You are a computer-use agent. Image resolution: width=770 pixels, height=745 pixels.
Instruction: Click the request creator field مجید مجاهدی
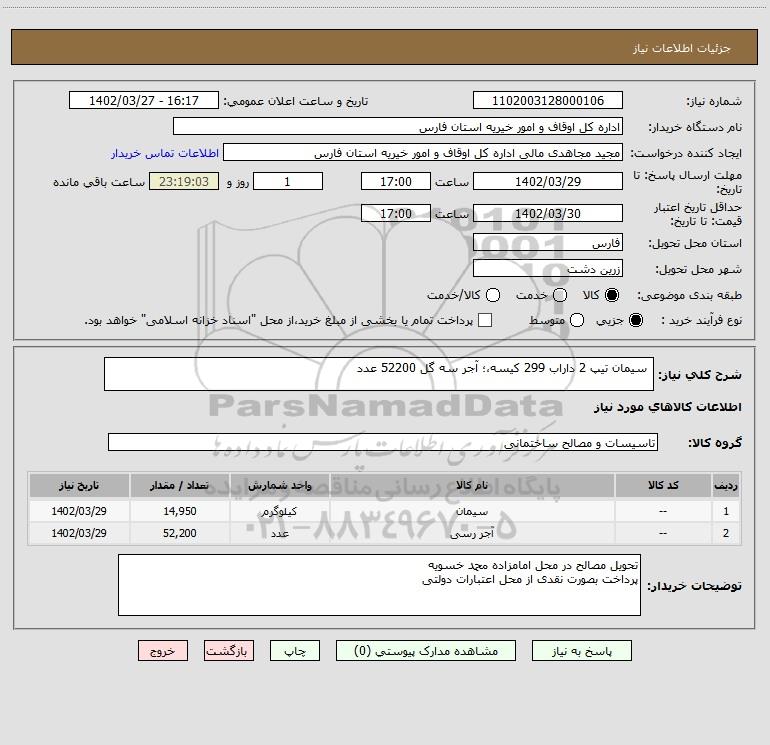coord(423,153)
